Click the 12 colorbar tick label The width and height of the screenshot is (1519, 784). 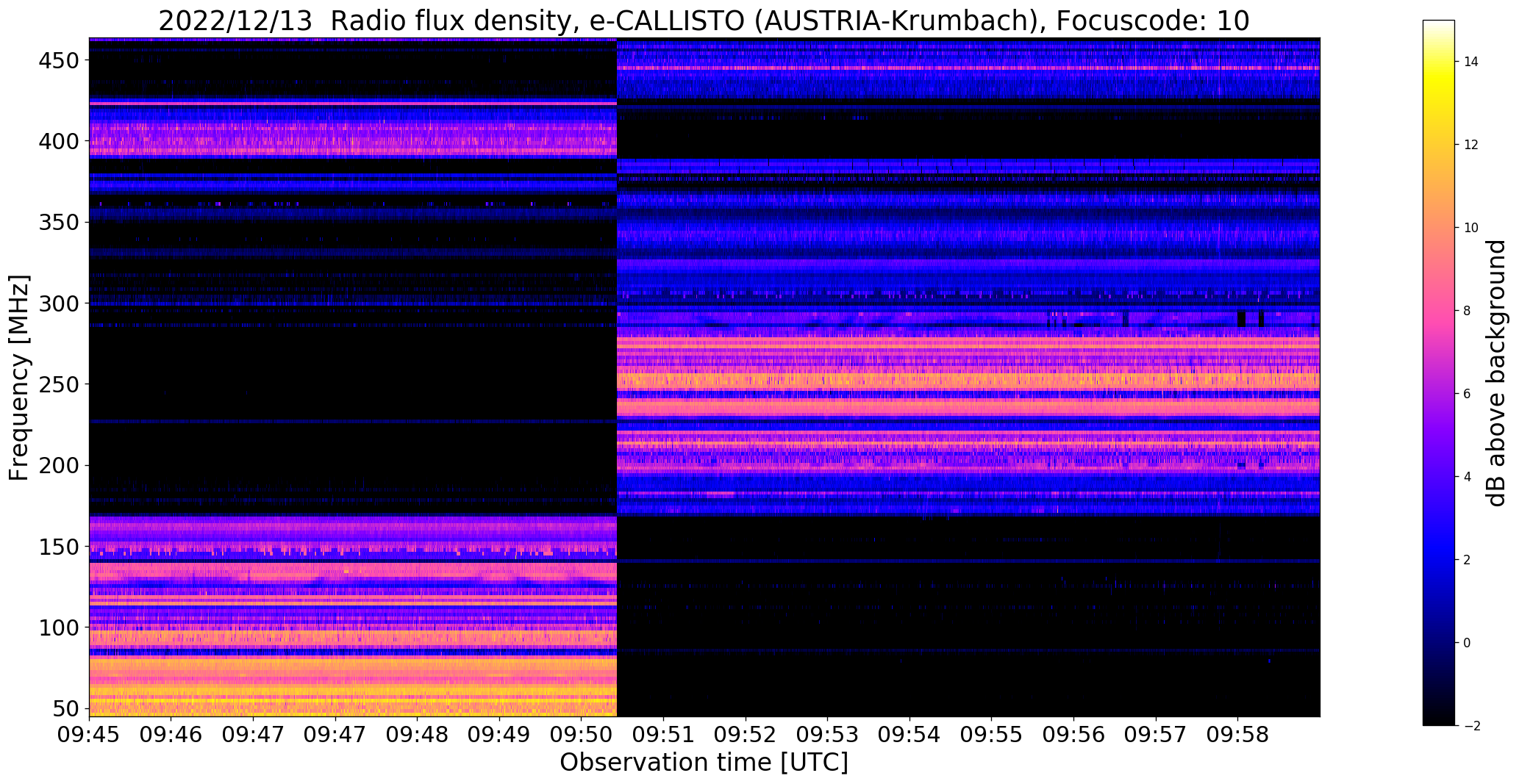(1470, 145)
